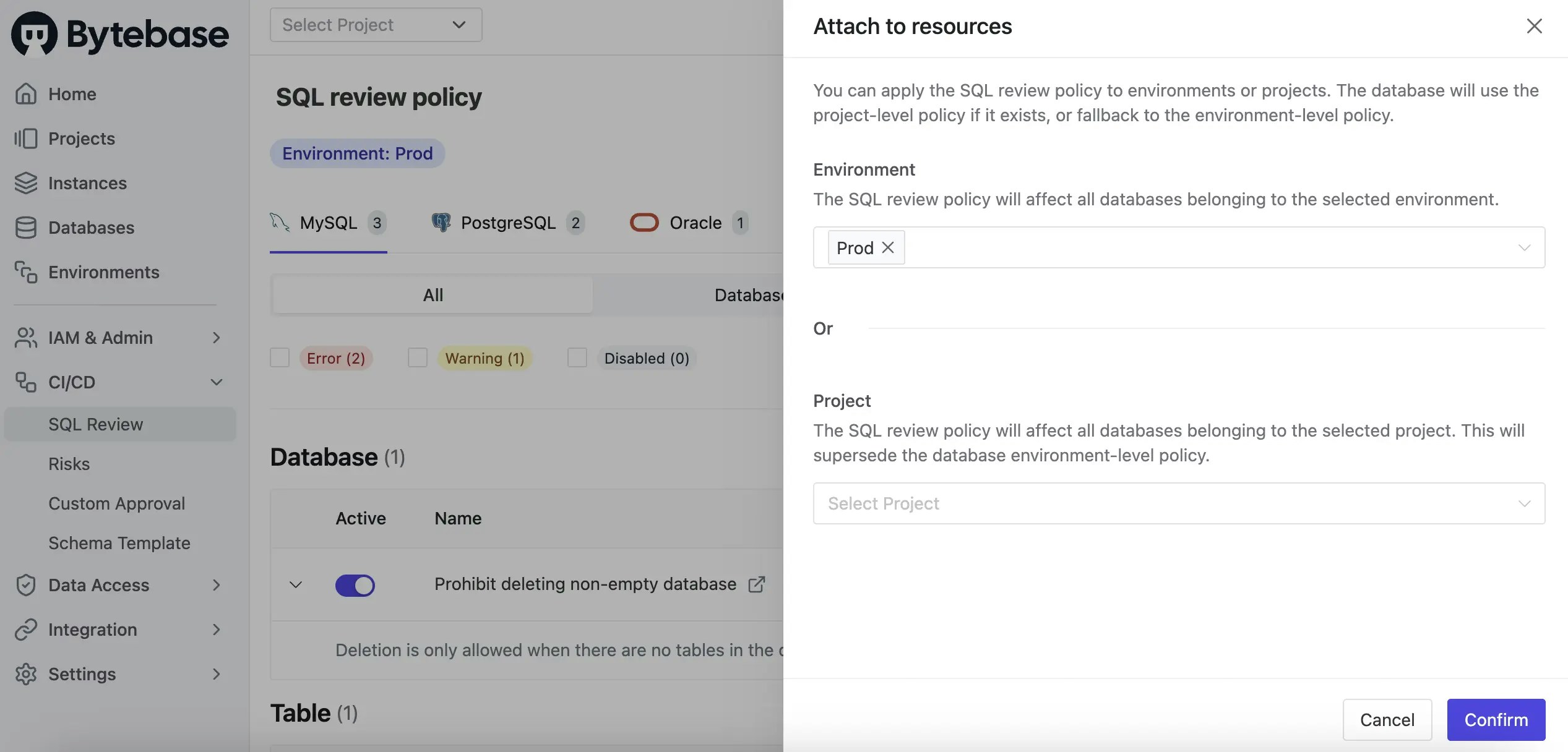Open the IAM & Admin section

[100, 338]
